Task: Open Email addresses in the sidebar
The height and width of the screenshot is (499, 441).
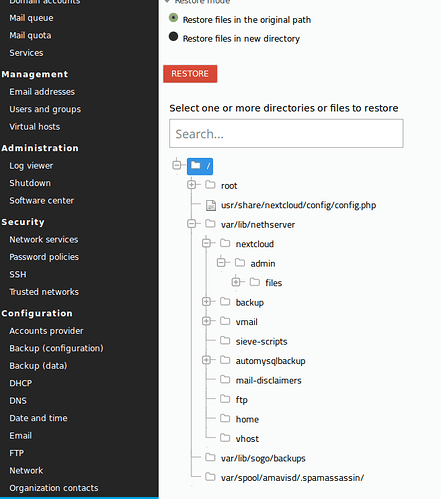Action: (x=42, y=92)
